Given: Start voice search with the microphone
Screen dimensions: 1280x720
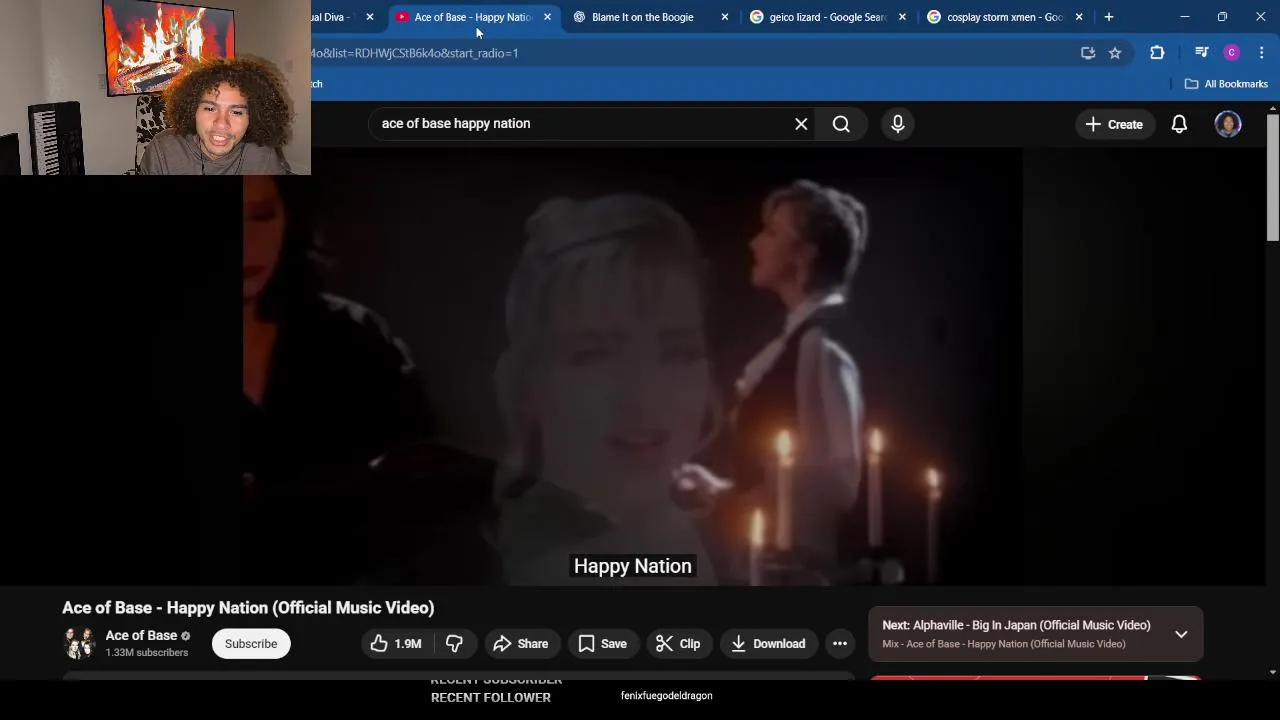Looking at the screenshot, I should point(898,124).
